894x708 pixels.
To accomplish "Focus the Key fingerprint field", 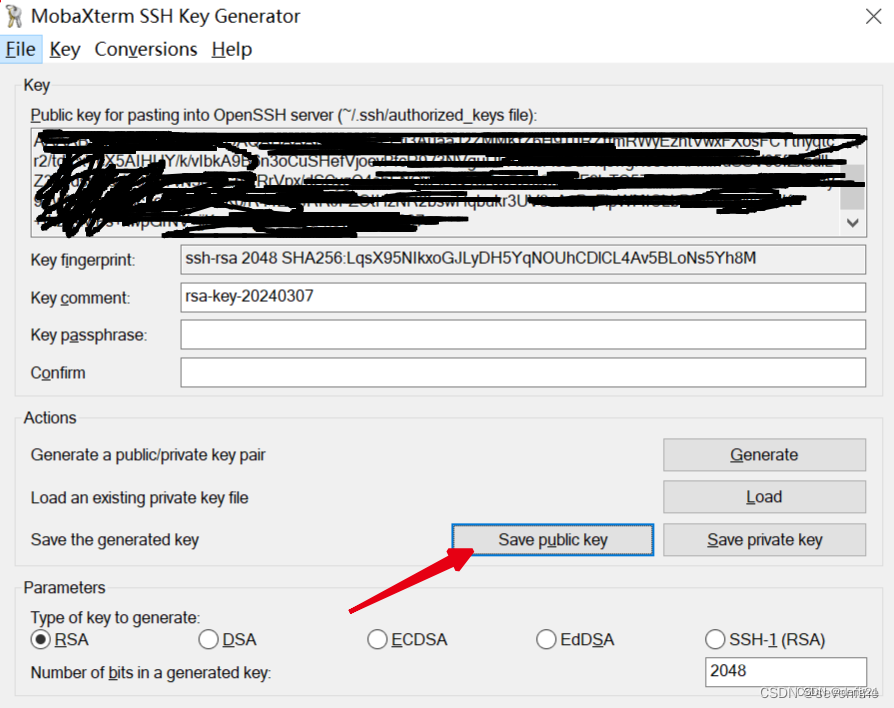I will point(523,259).
